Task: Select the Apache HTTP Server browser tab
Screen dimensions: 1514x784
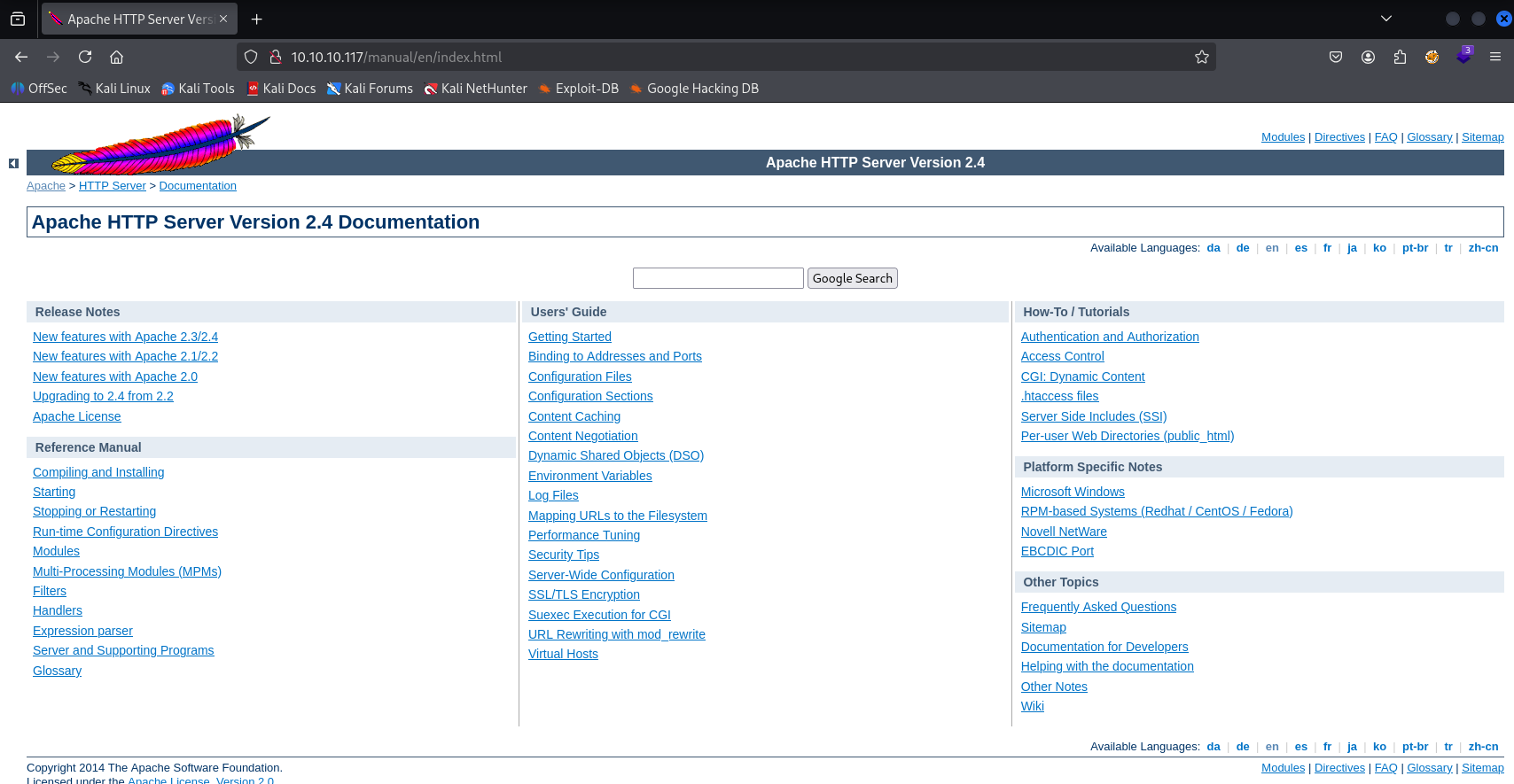Action: click(x=138, y=19)
